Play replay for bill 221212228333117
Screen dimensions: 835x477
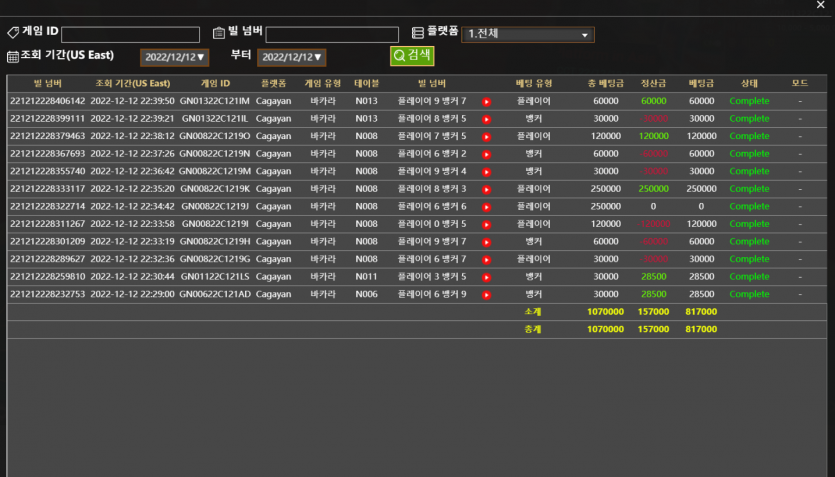(486, 190)
